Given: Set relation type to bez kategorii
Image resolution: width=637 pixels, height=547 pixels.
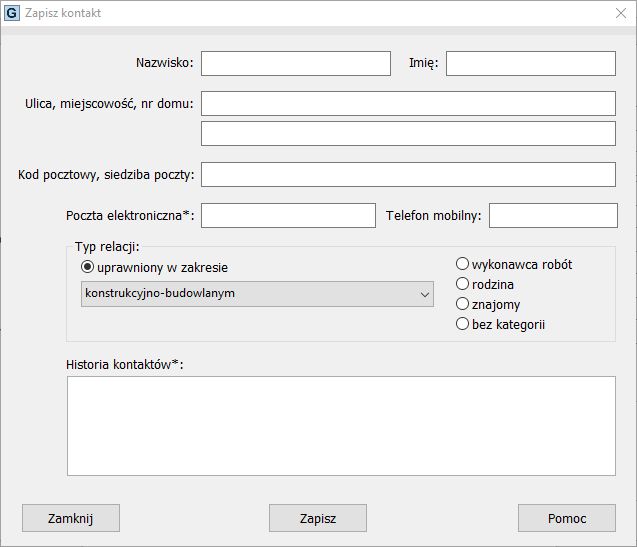Looking at the screenshot, I should 462,324.
